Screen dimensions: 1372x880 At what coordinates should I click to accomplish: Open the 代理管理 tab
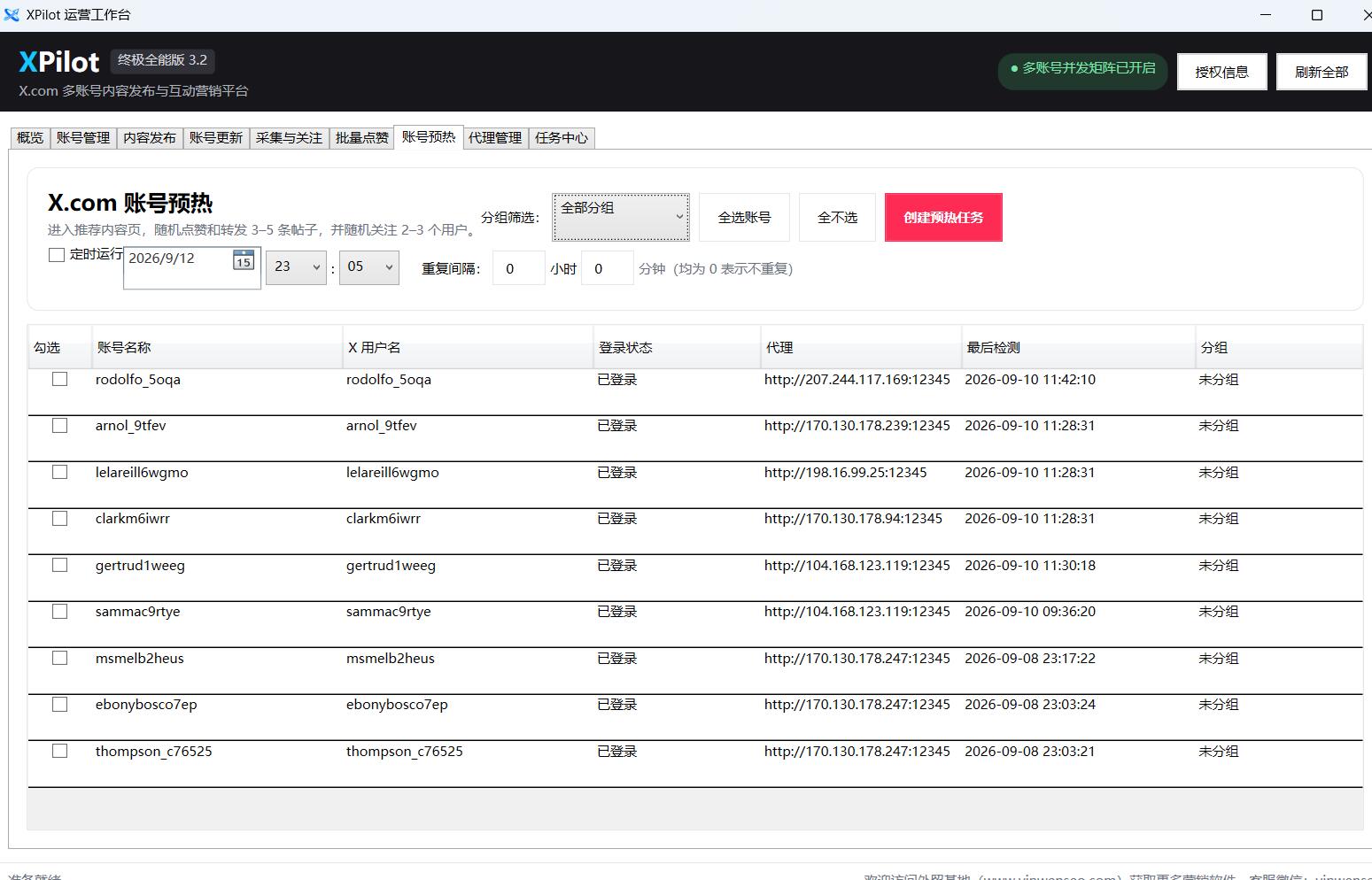coord(495,138)
